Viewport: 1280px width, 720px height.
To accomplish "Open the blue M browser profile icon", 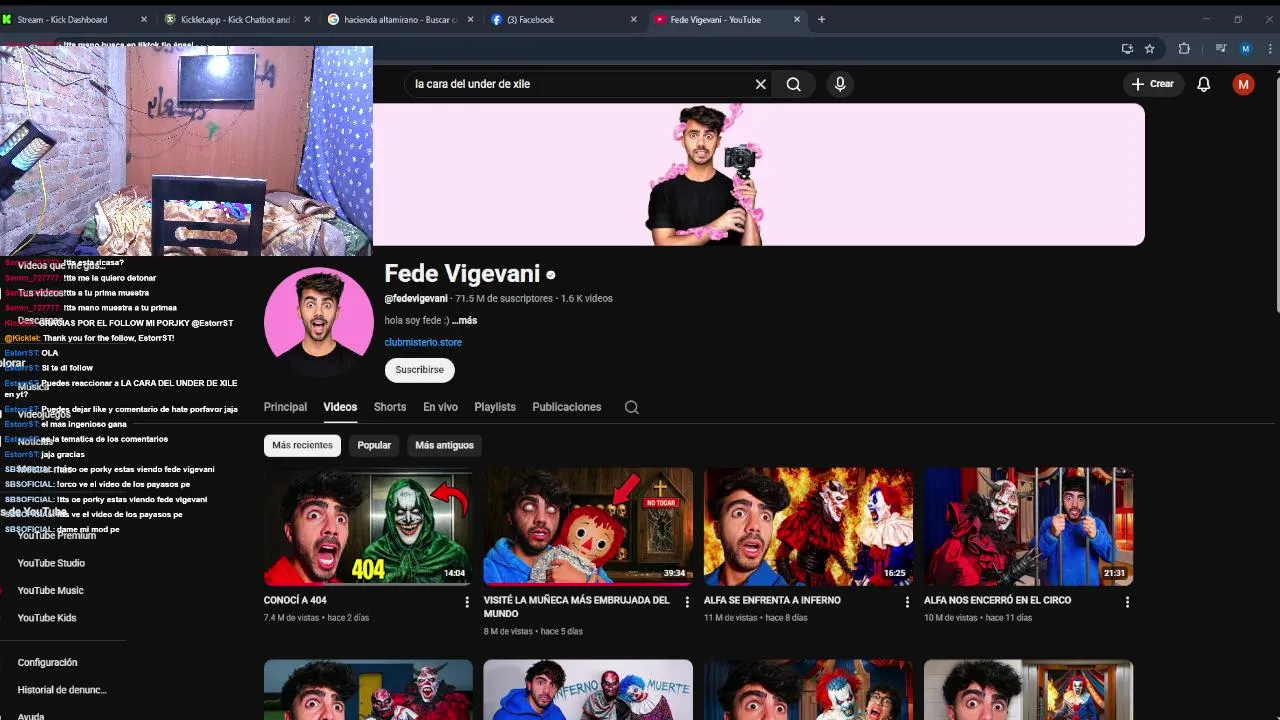I will click(x=1245, y=48).
